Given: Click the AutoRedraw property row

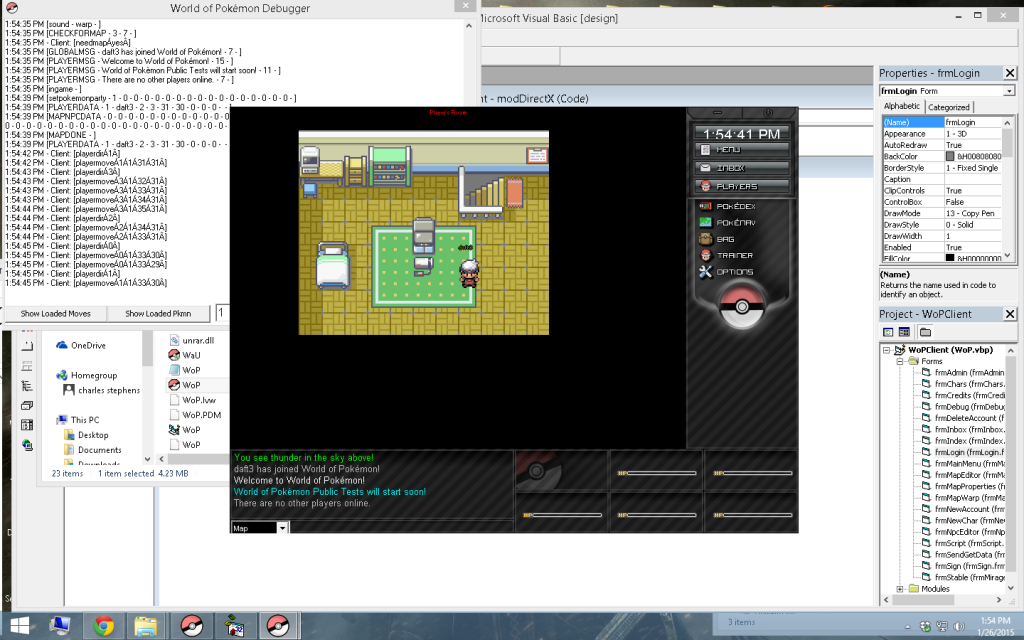Looking at the screenshot, I should point(941,145).
